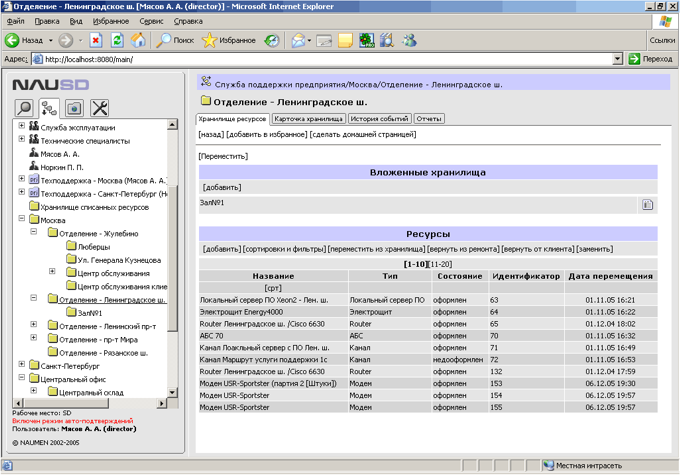The height and width of the screenshot is (475, 680).
Task: Select the NAUSD camera panel icon
Action: [74, 108]
